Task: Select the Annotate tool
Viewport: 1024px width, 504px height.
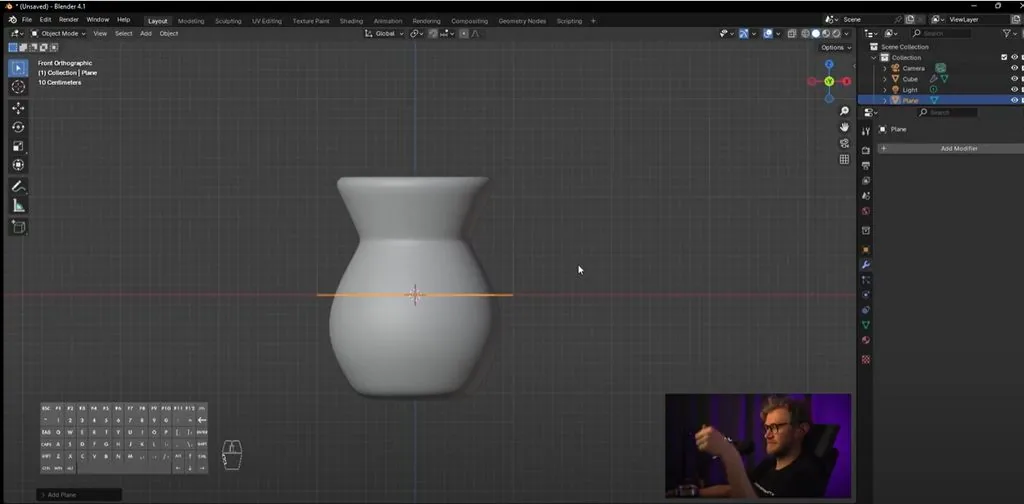Action: [x=18, y=187]
